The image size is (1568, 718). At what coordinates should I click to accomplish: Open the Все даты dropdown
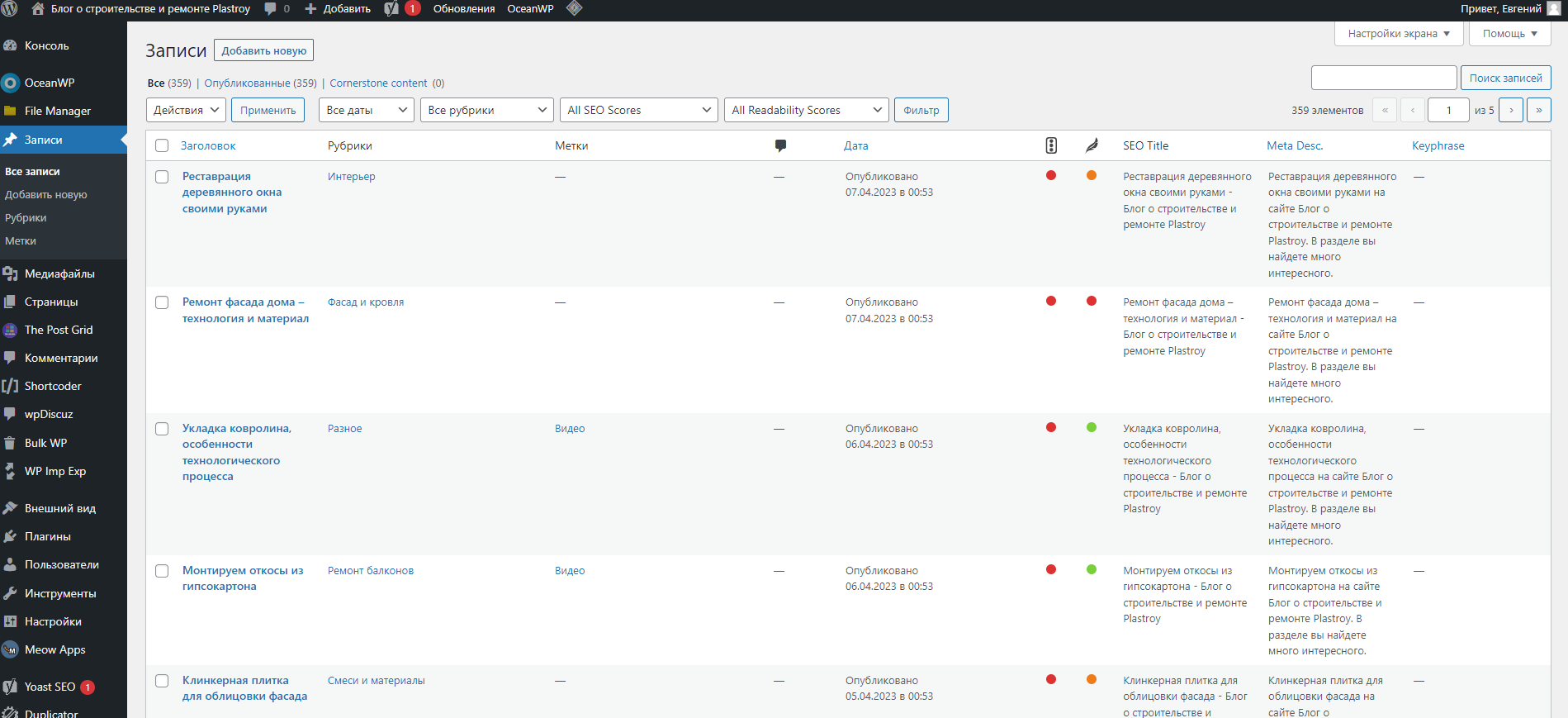(x=367, y=110)
